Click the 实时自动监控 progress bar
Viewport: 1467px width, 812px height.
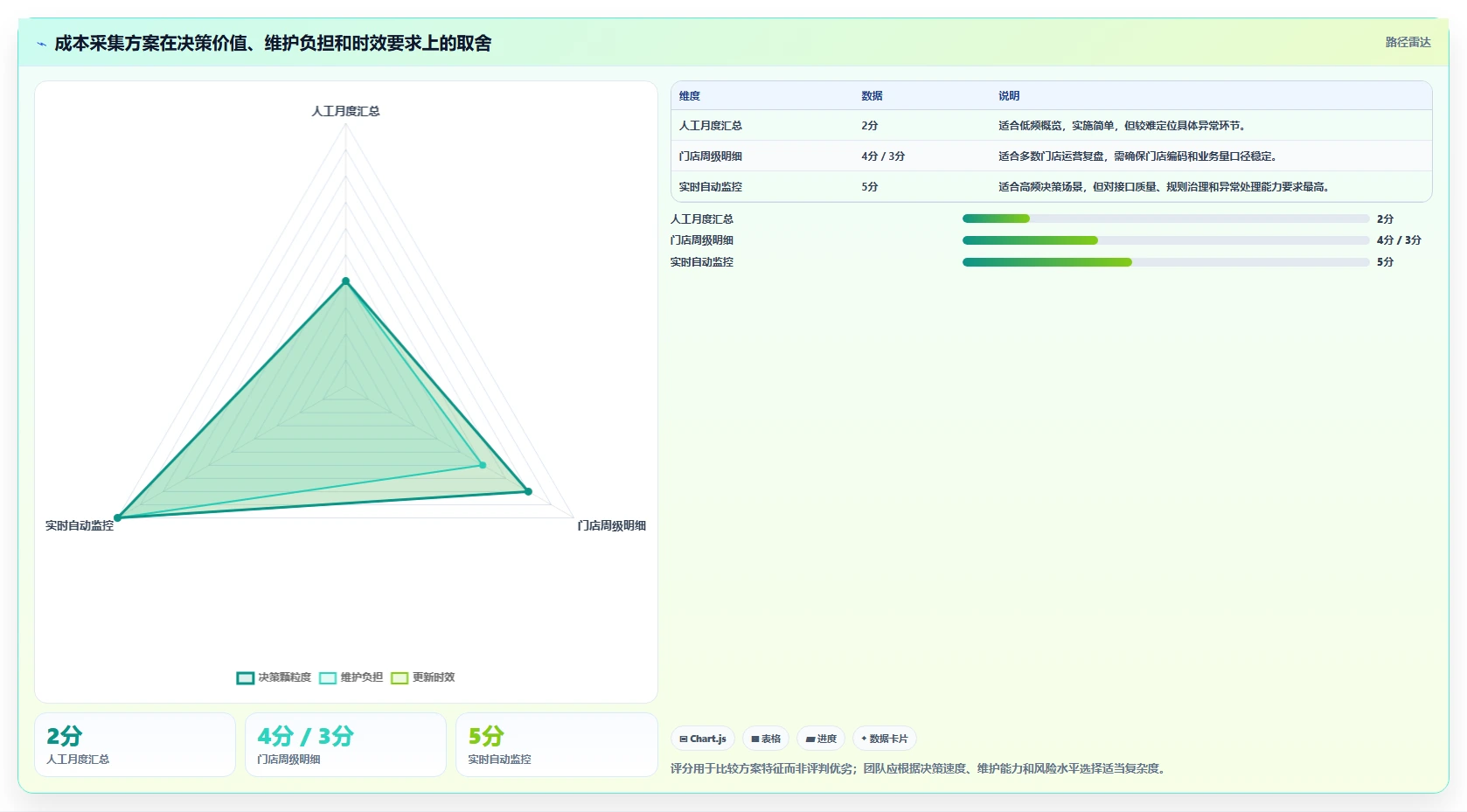click(1165, 262)
